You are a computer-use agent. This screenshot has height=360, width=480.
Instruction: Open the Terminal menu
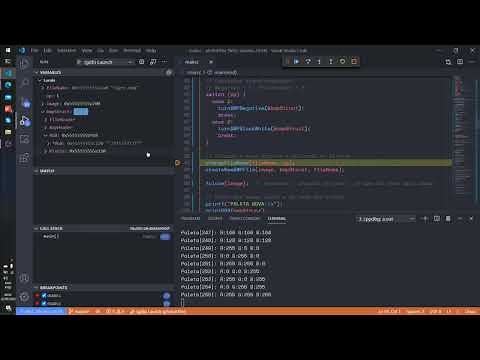(x=132, y=50)
